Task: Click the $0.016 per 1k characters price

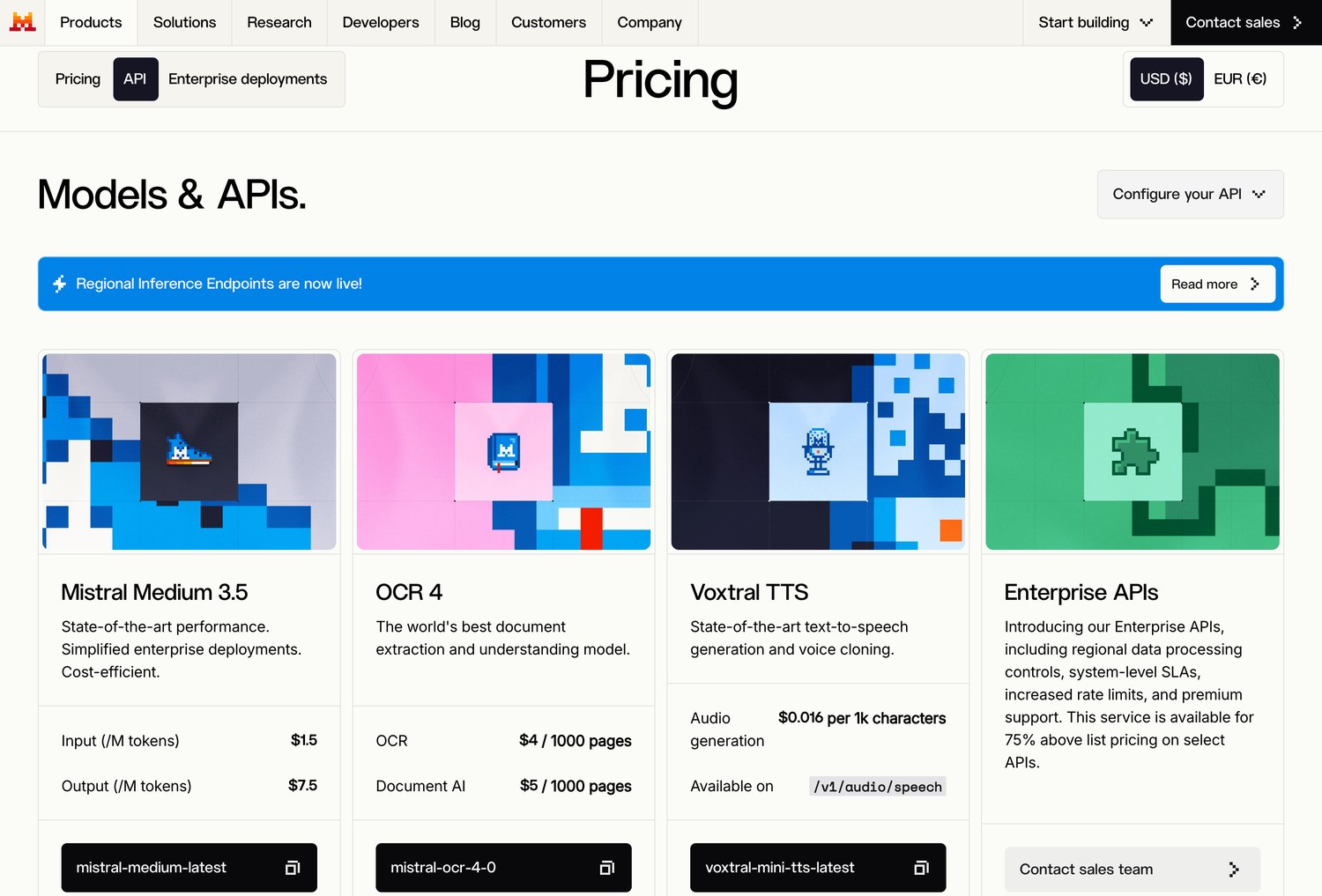Action: click(x=862, y=718)
